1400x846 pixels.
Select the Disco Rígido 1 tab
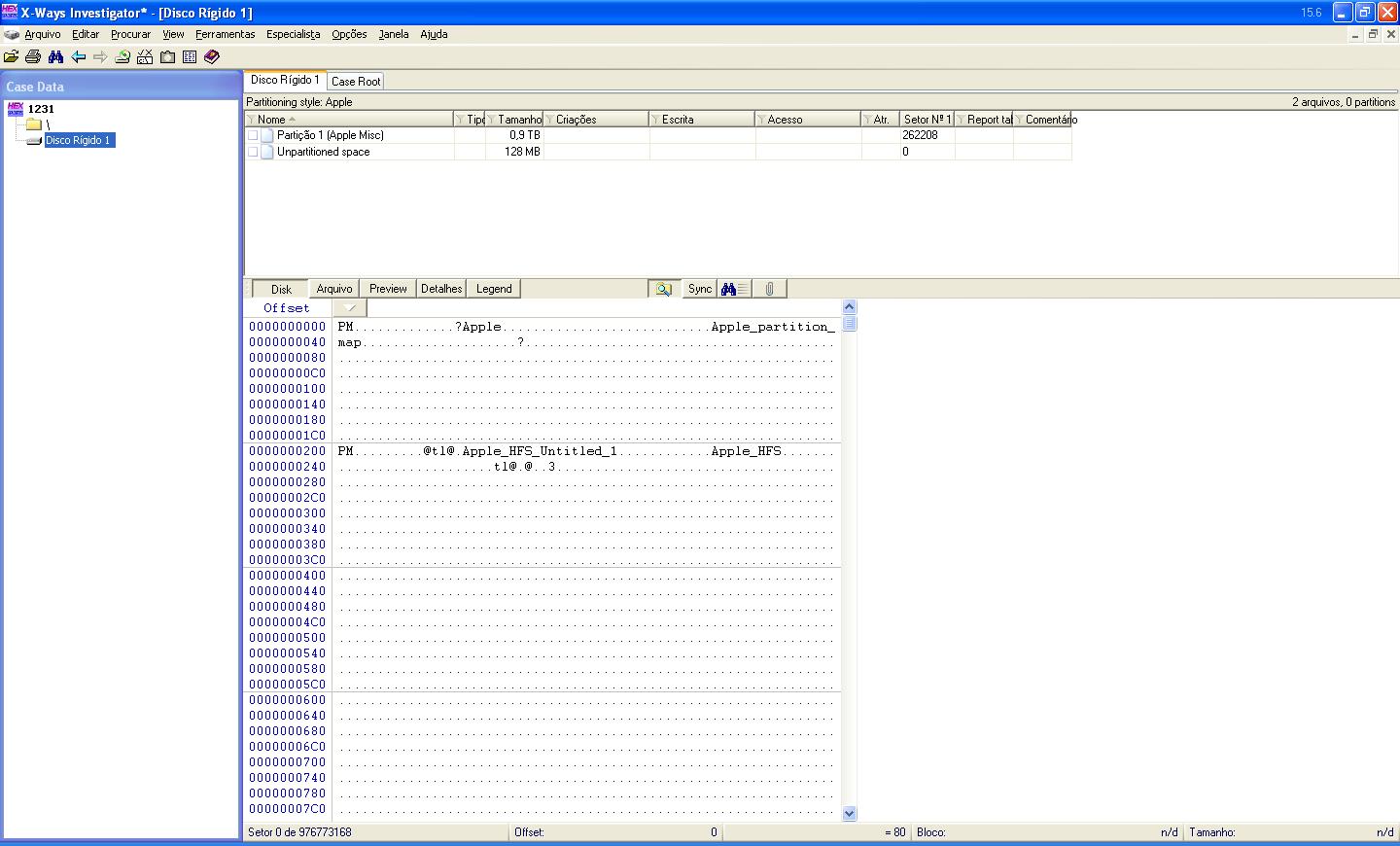point(285,80)
